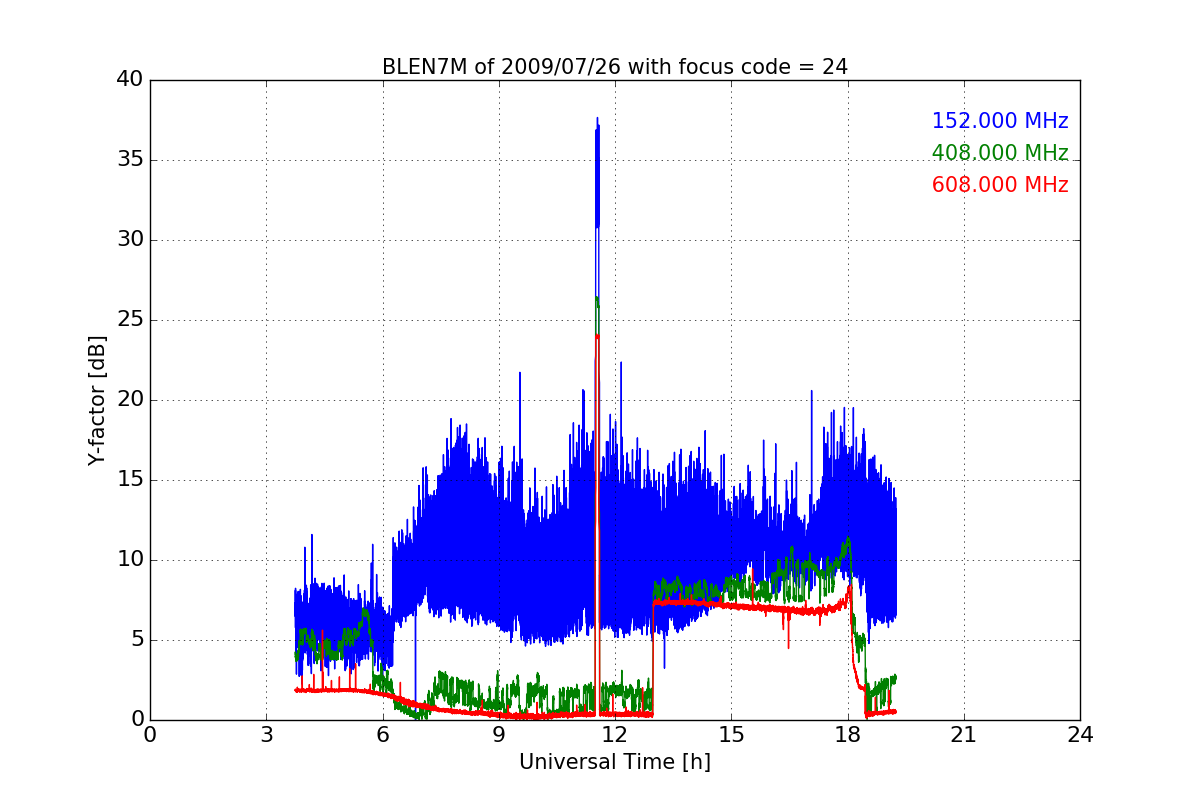Click the y-axis tick label 25

129,320
